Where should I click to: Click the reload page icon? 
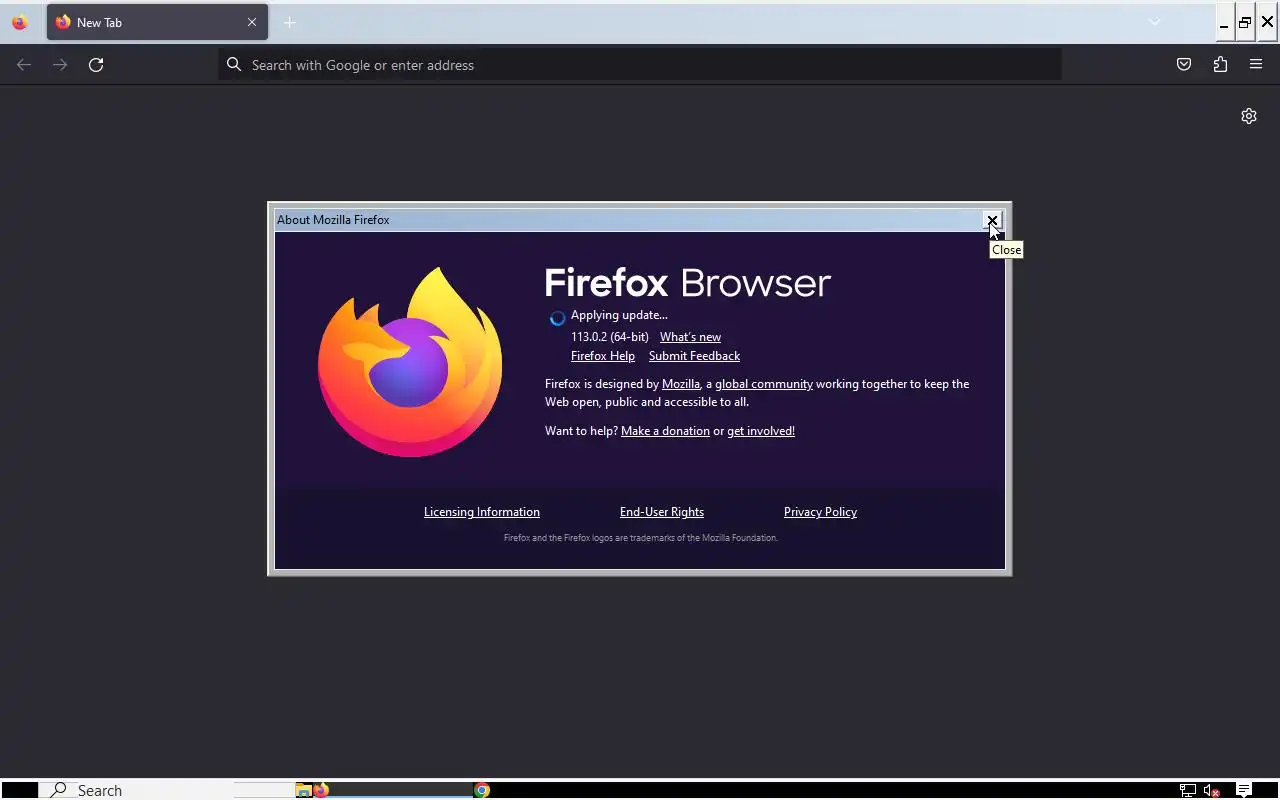tap(96, 65)
